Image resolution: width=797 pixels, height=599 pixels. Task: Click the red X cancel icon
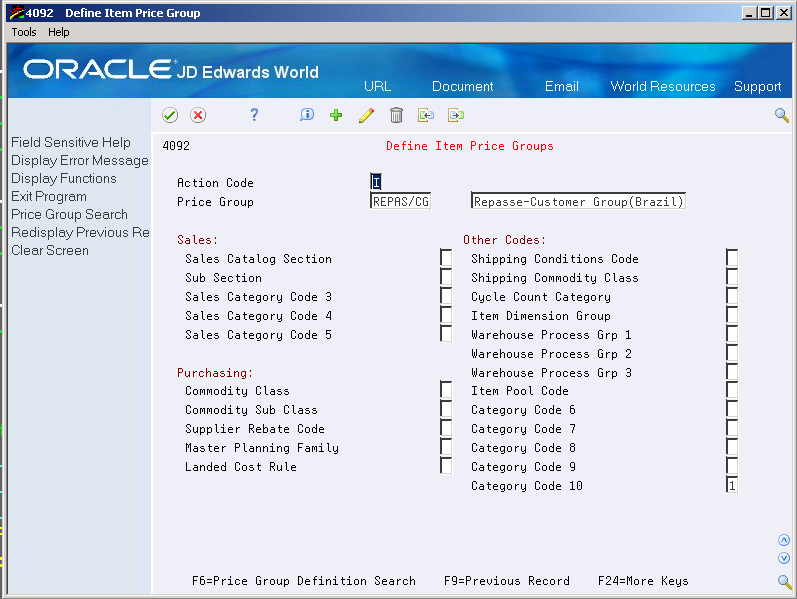(198, 115)
